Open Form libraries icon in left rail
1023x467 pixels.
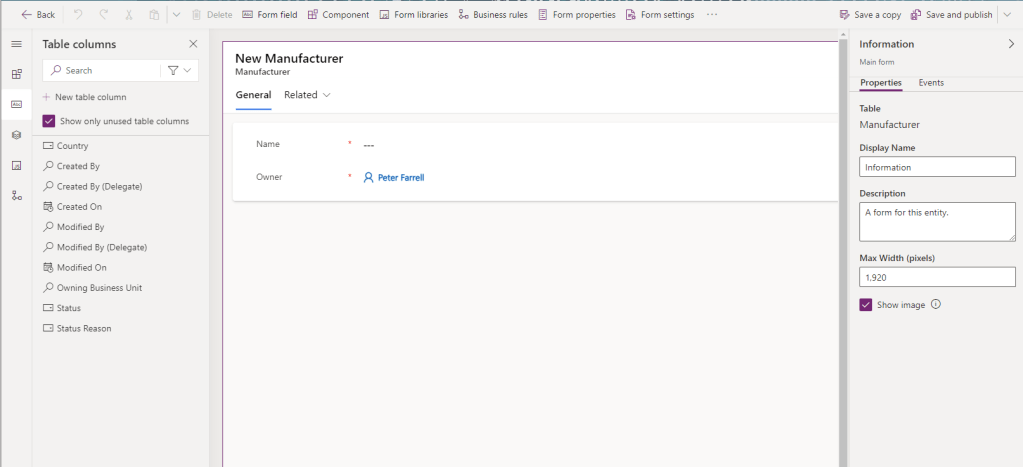click(x=16, y=165)
